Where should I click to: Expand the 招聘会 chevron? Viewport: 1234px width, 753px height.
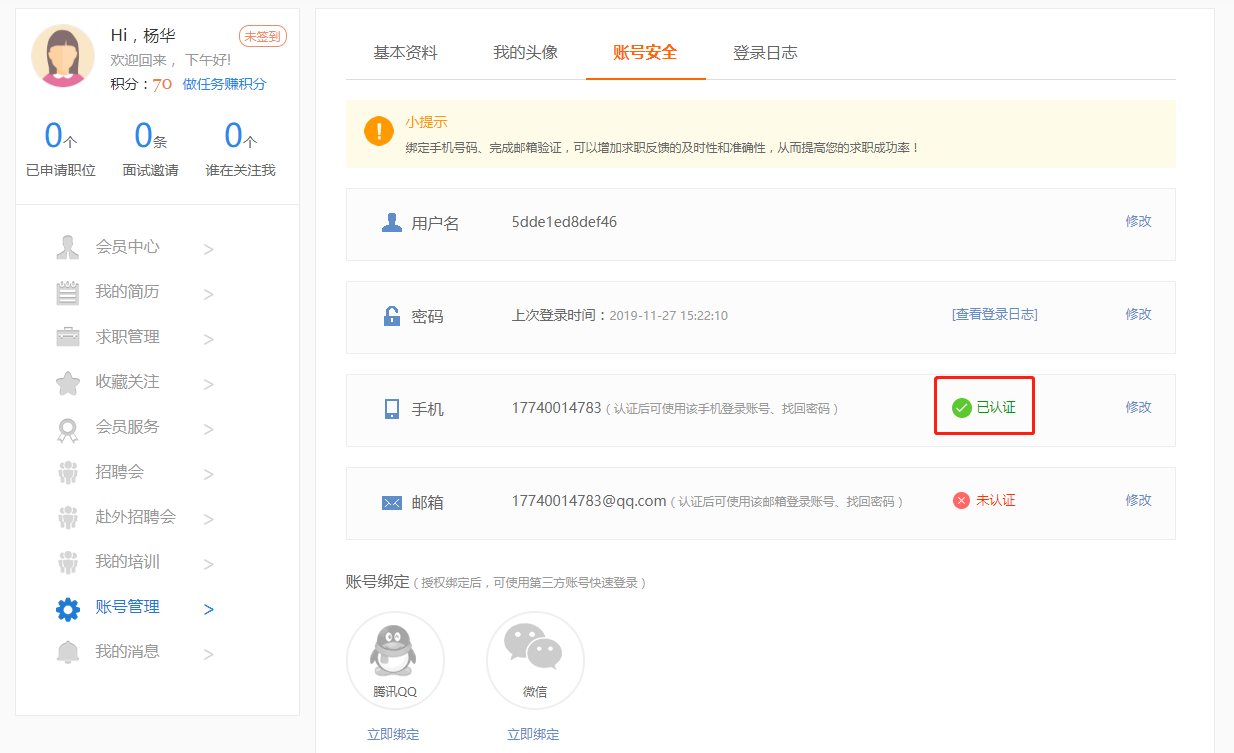(208, 474)
